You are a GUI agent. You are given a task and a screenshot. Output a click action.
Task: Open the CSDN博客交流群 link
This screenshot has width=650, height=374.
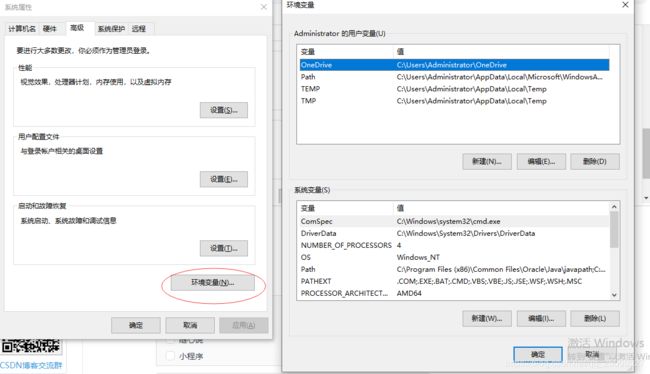coord(31,365)
